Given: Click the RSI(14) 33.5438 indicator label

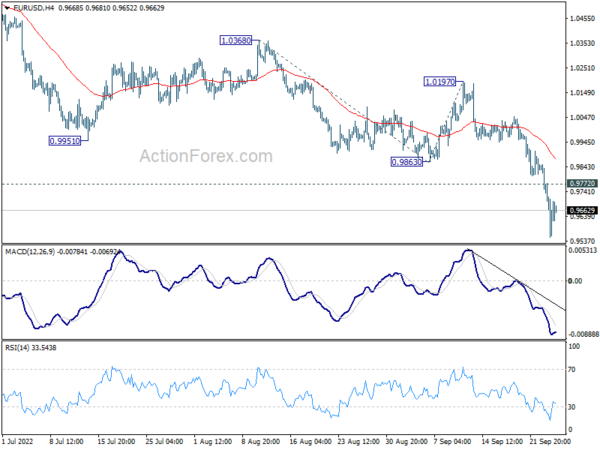Looking at the screenshot, I should pos(31,347).
